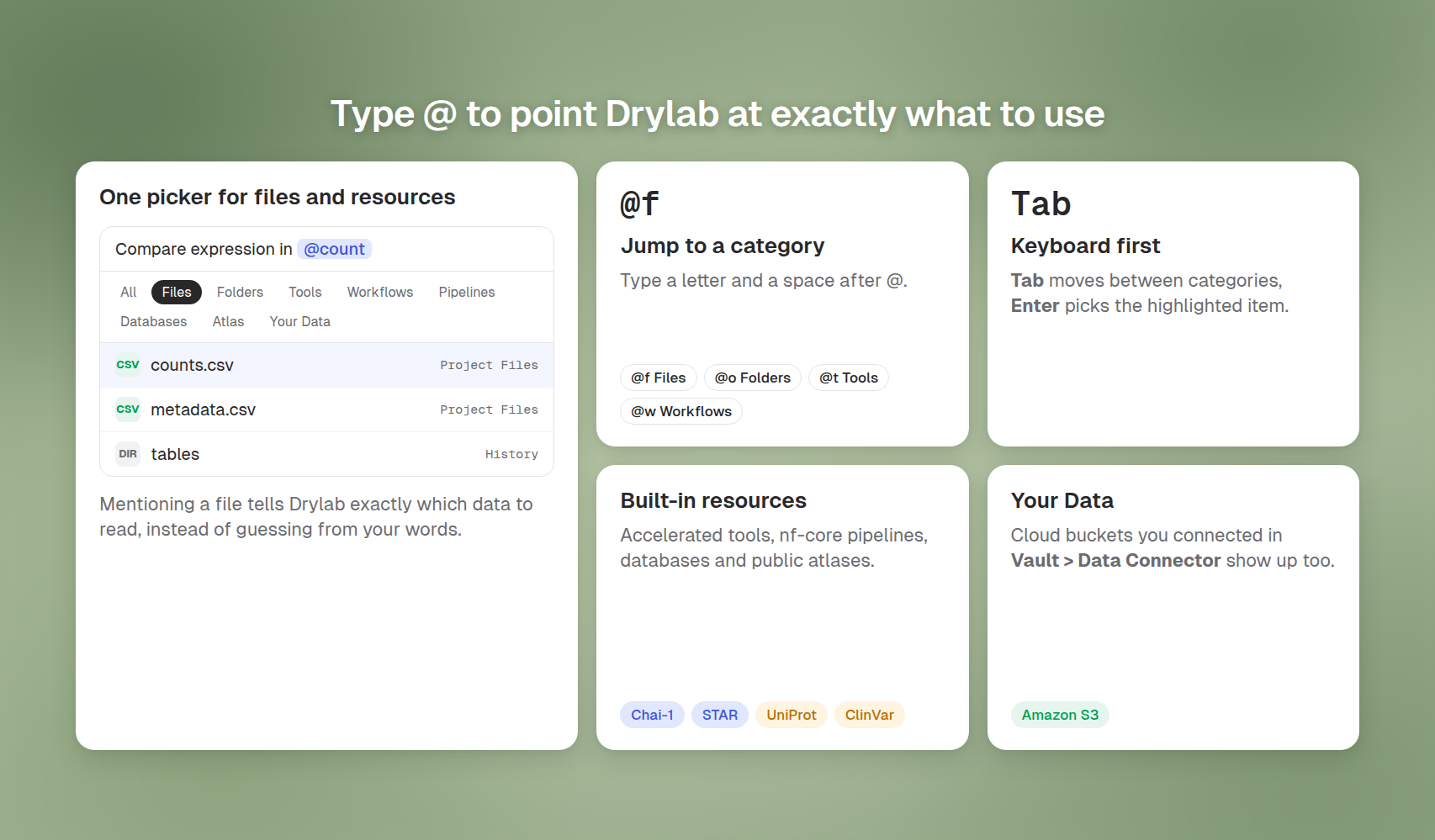Click the @w Workflows chip
The image size is (1435, 840).
[681, 411]
